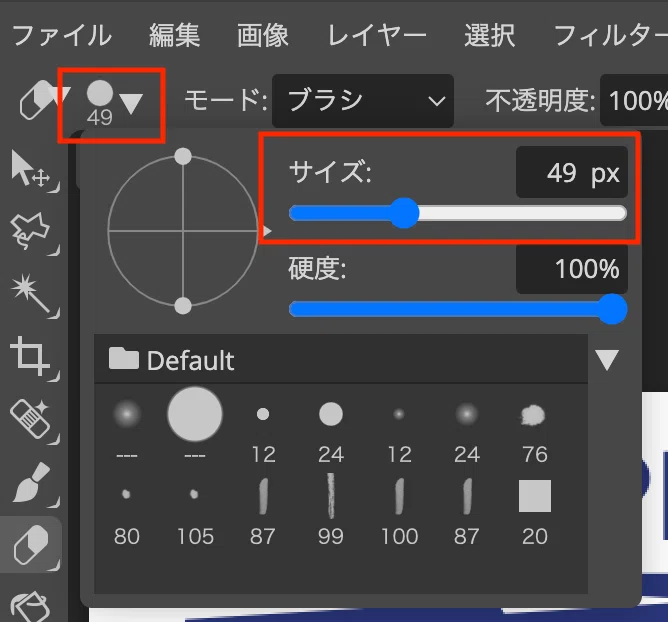Select the brush preset labeled 80
The height and width of the screenshot is (622, 668).
point(127,516)
